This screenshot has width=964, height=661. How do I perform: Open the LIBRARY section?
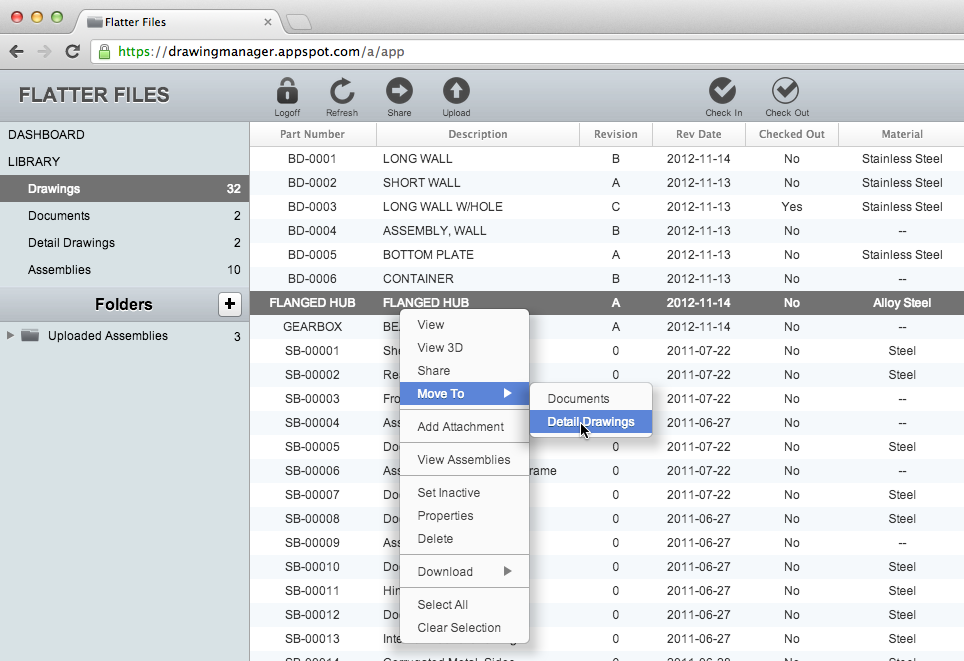click(x=34, y=162)
